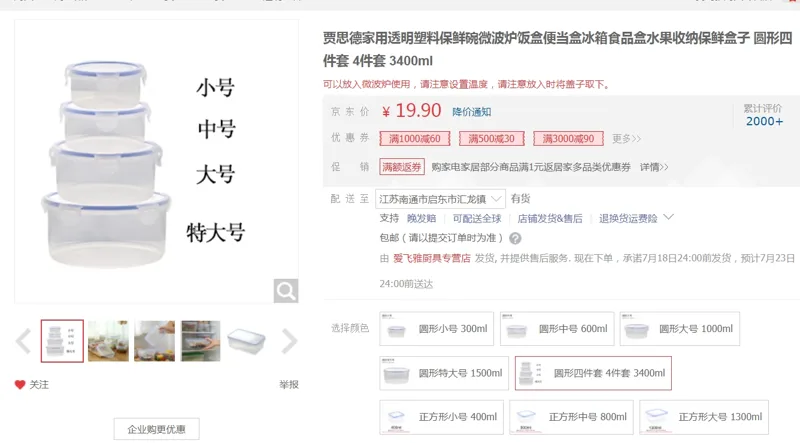The width and height of the screenshot is (800, 443).
Task: Open 退换货运费险 service link
Action: pos(628,218)
